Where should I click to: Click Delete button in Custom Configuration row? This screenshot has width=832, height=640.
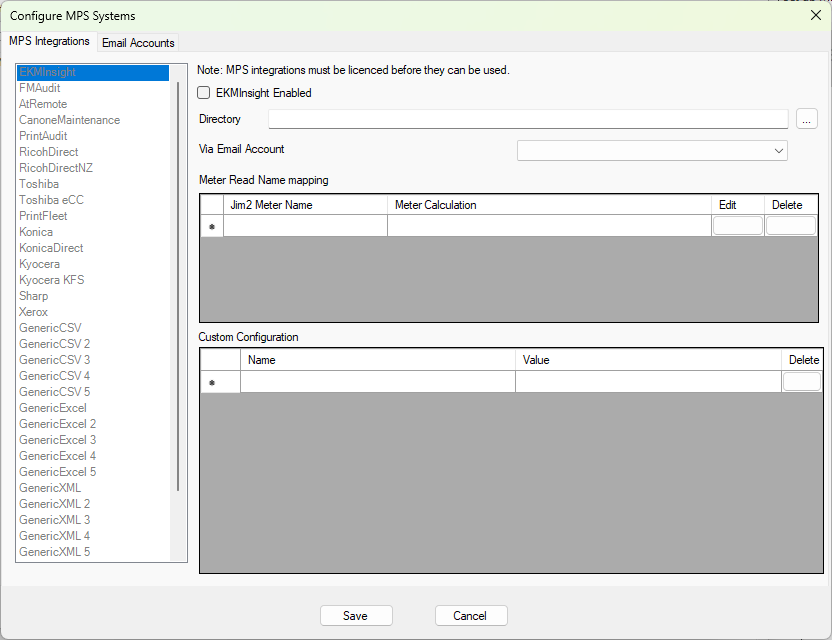pyautogui.click(x=802, y=382)
